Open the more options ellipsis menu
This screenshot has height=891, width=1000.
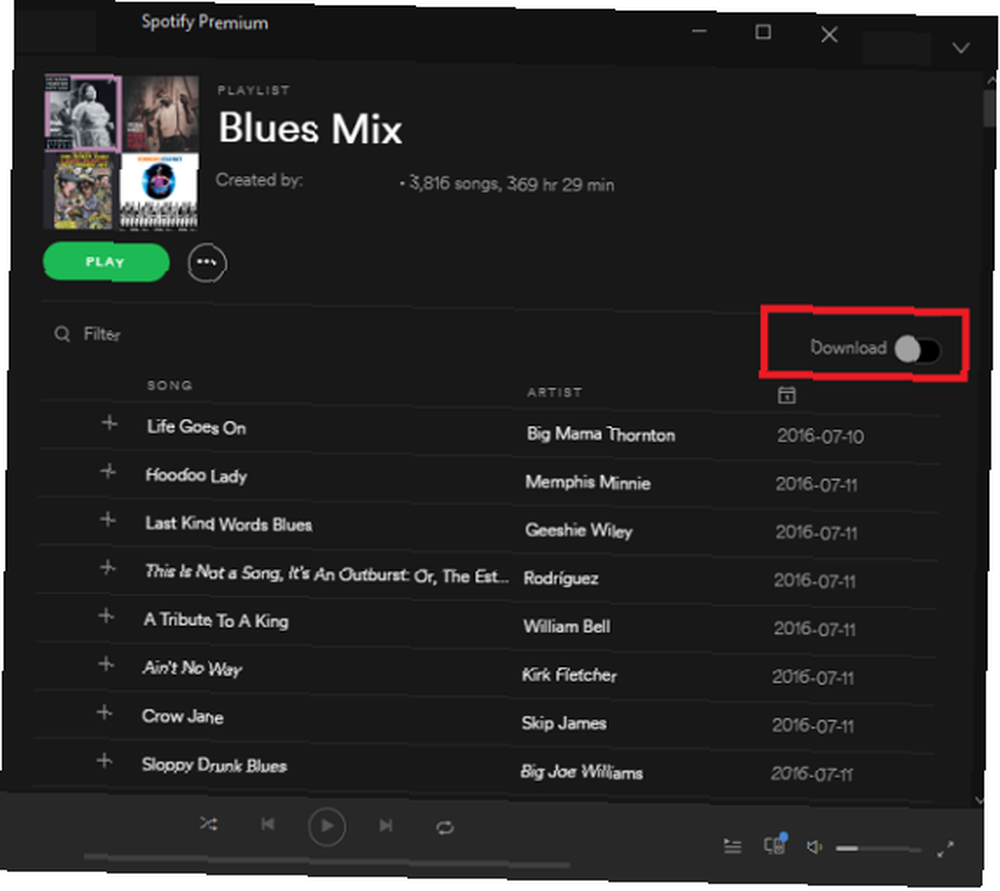point(207,263)
